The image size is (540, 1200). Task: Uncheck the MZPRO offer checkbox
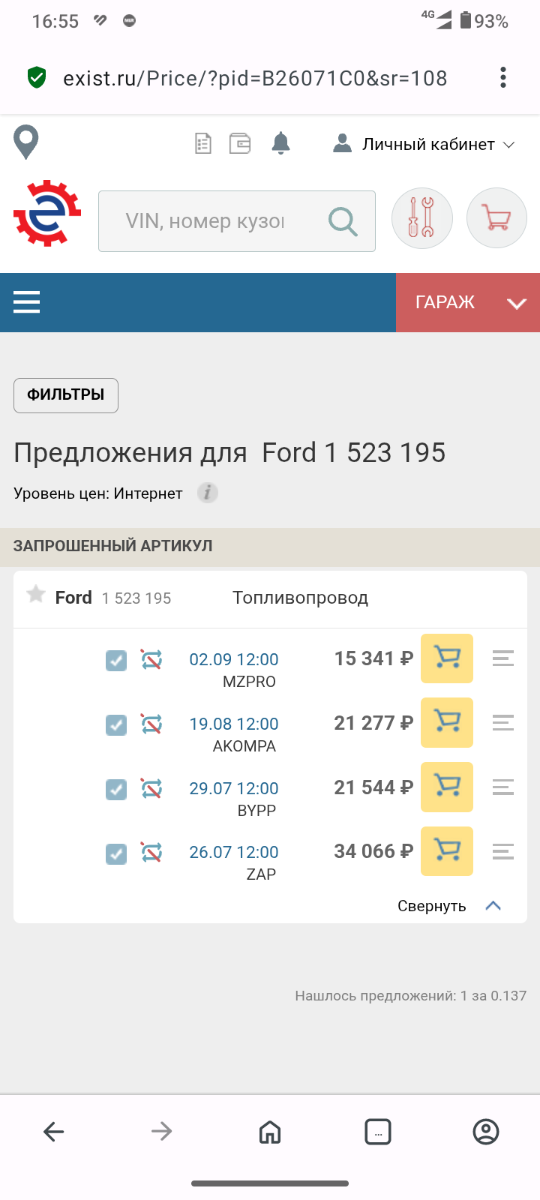pos(117,660)
